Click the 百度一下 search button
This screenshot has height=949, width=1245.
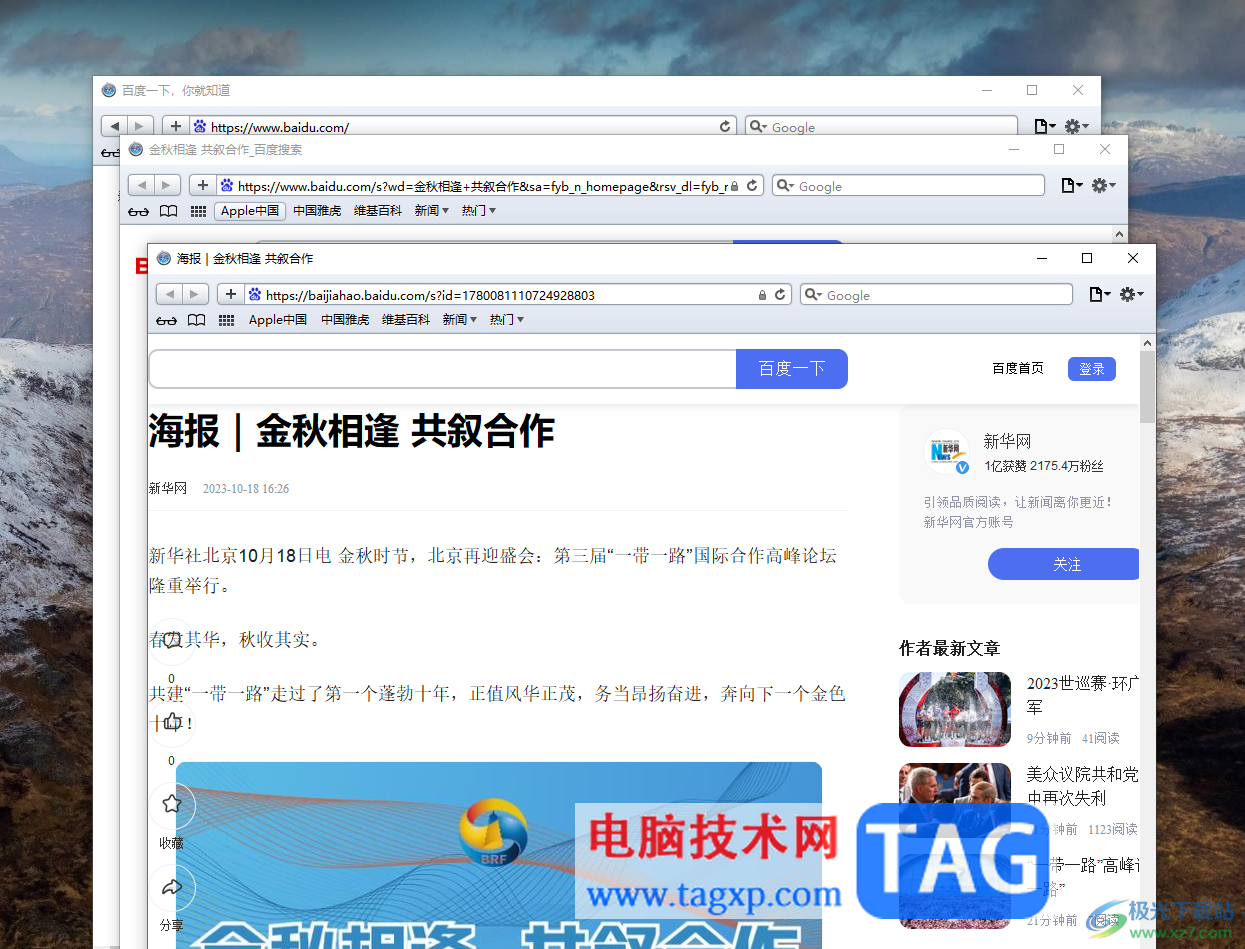pyautogui.click(x=792, y=368)
